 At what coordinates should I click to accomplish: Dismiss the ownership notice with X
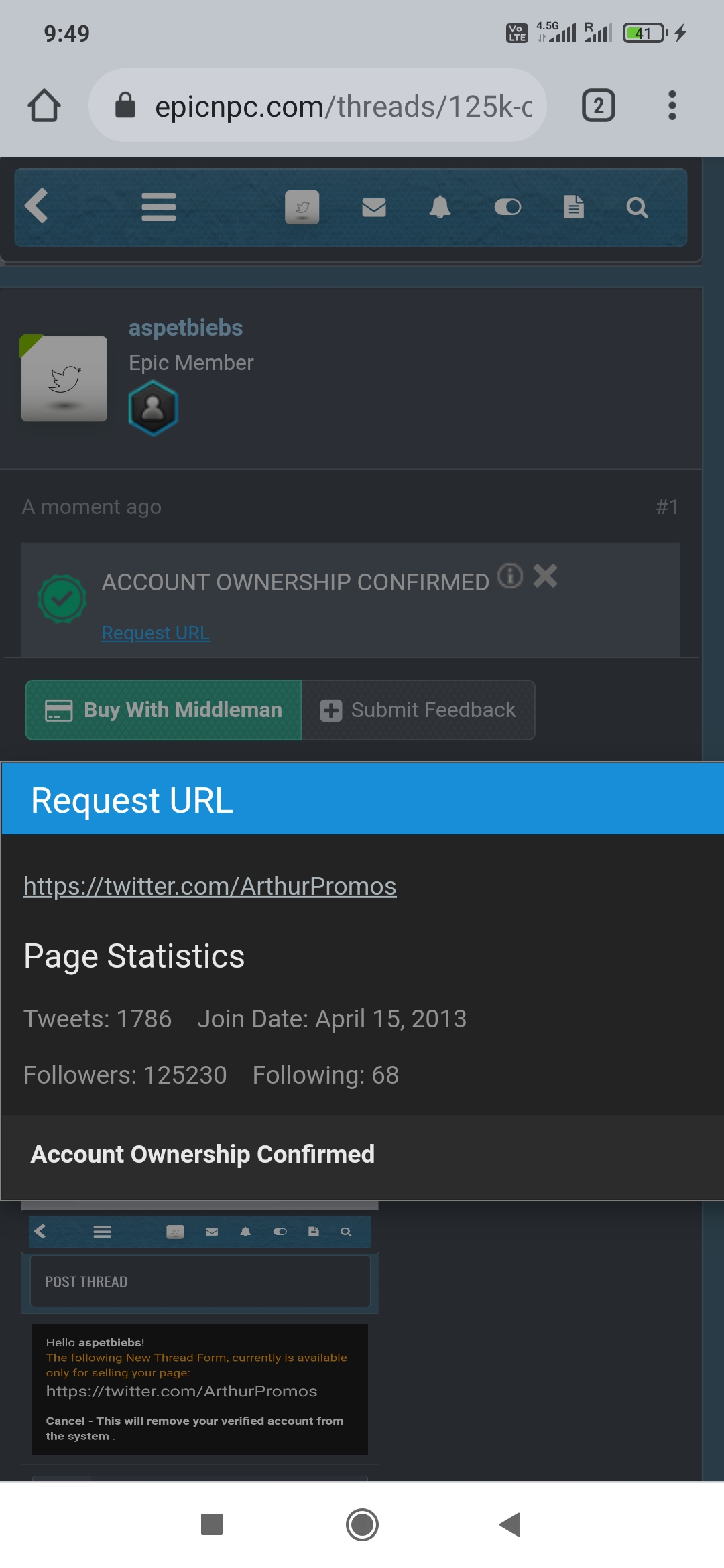pyautogui.click(x=546, y=576)
